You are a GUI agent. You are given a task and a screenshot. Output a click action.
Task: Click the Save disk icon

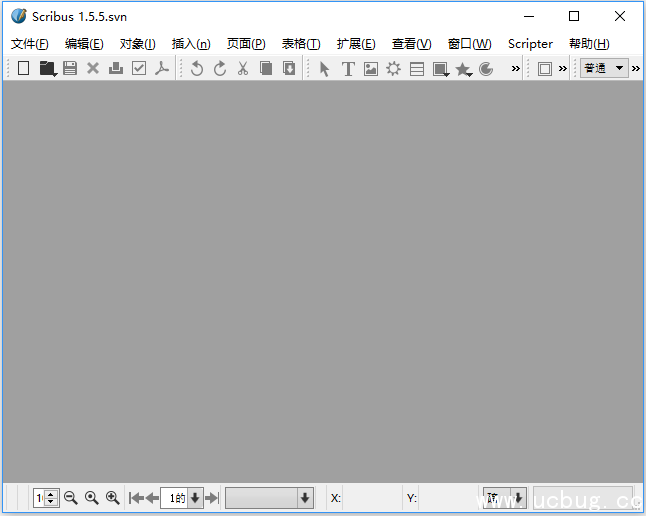pyautogui.click(x=70, y=68)
